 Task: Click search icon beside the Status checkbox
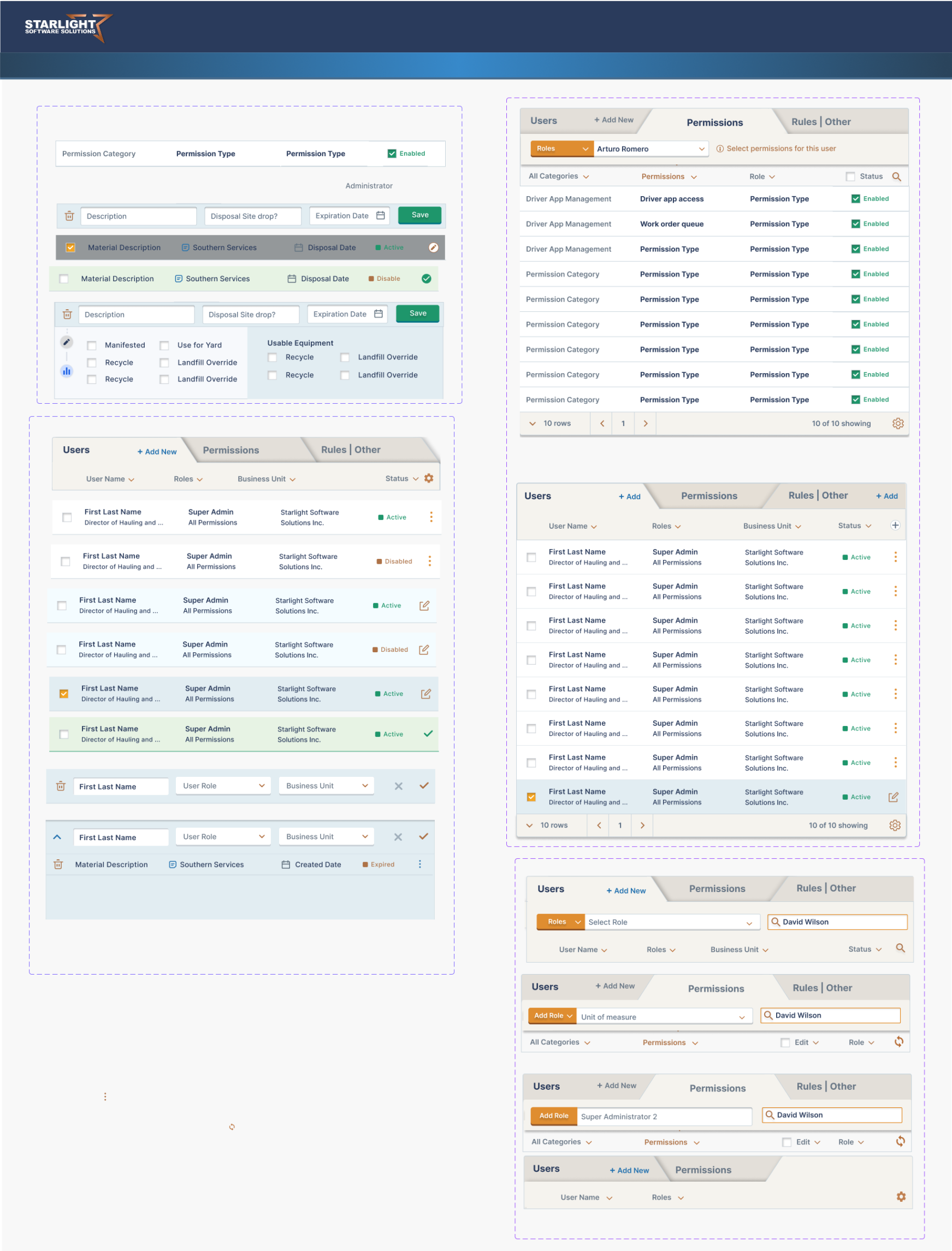[x=896, y=176]
